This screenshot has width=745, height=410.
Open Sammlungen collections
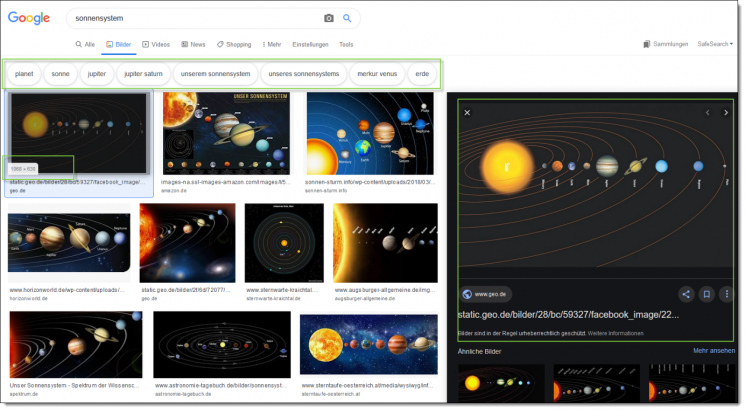click(x=666, y=44)
